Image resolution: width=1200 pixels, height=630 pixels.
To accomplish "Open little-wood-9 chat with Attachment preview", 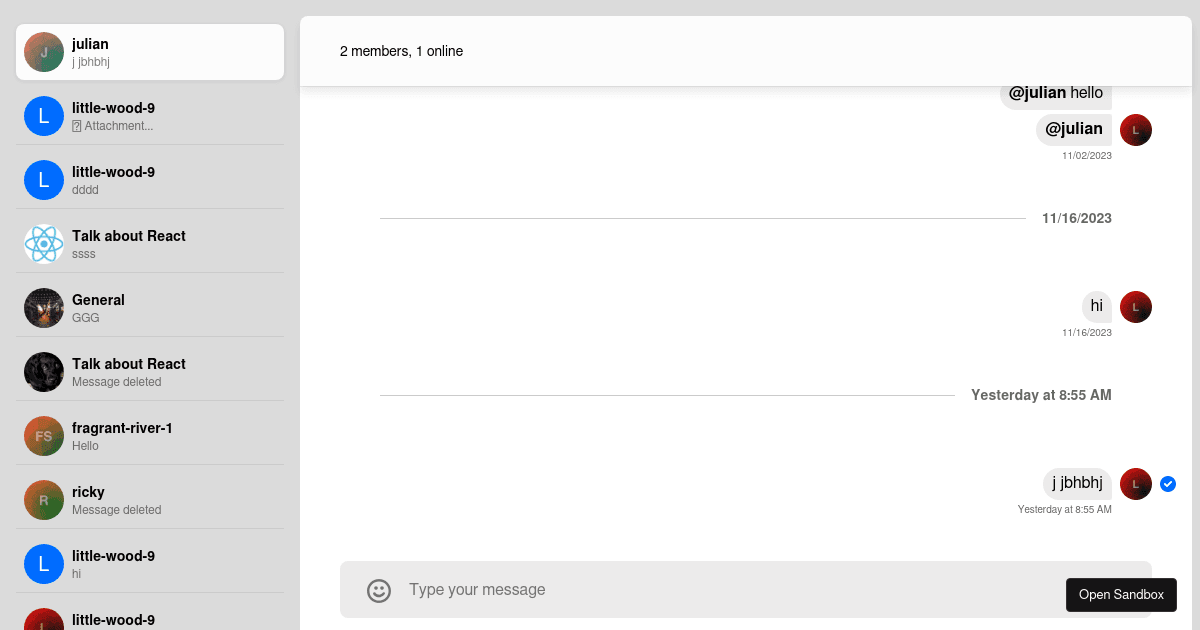I will tap(150, 116).
